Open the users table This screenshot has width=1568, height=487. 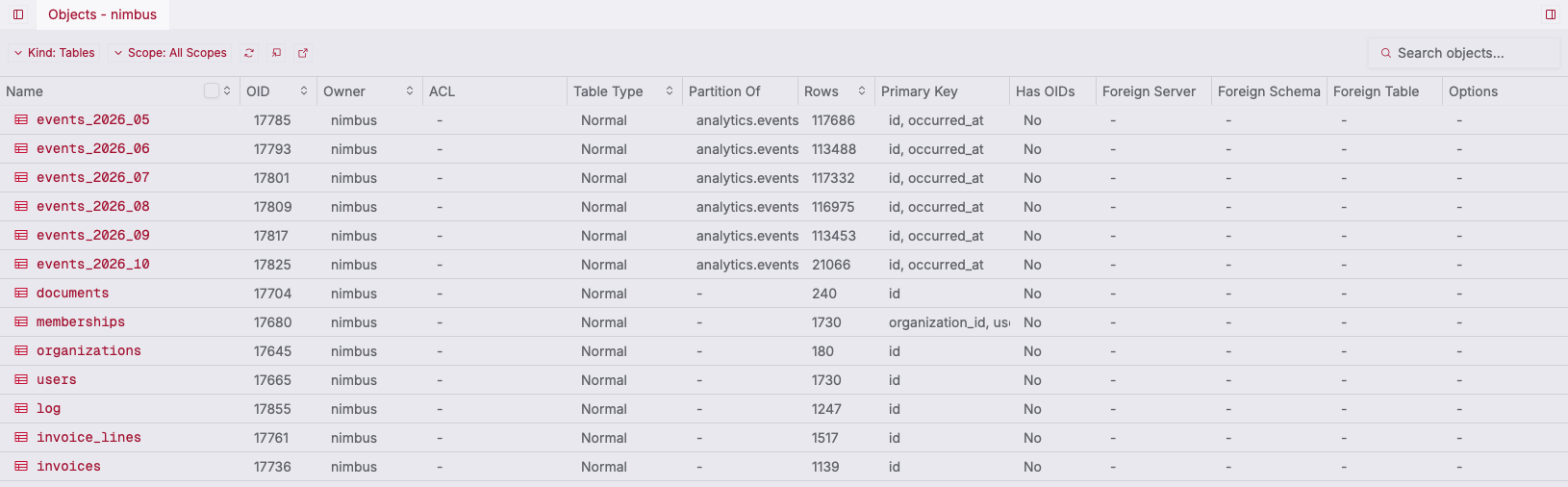tap(57, 380)
